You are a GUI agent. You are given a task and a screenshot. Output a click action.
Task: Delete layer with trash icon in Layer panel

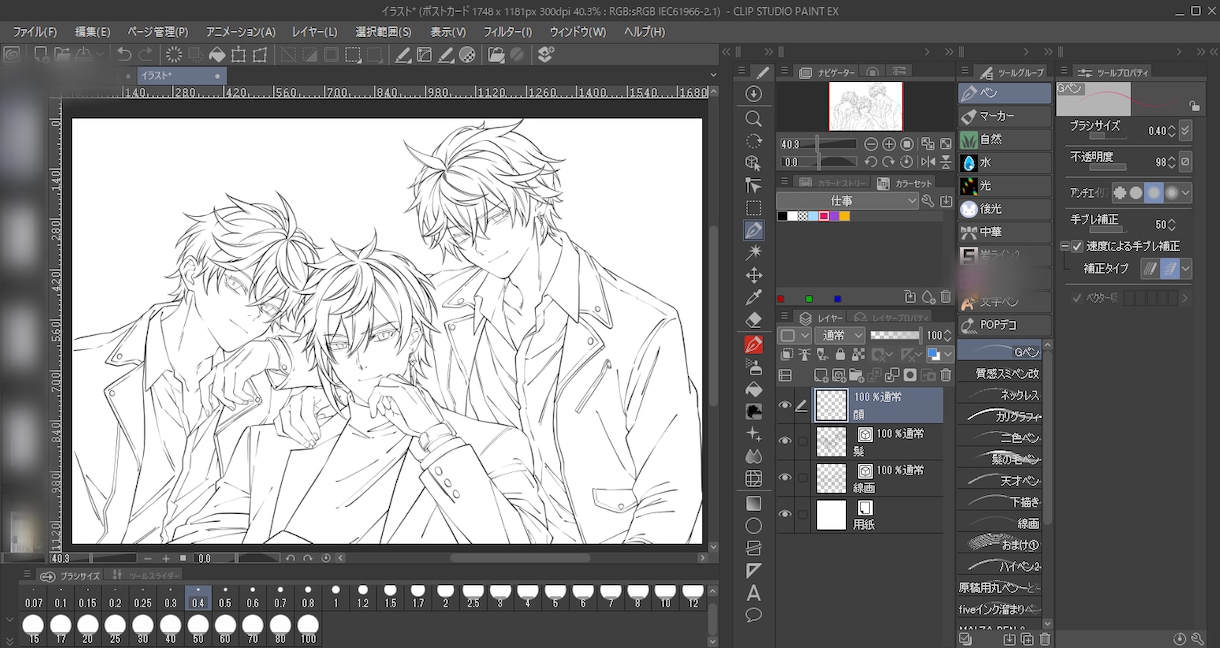945,375
